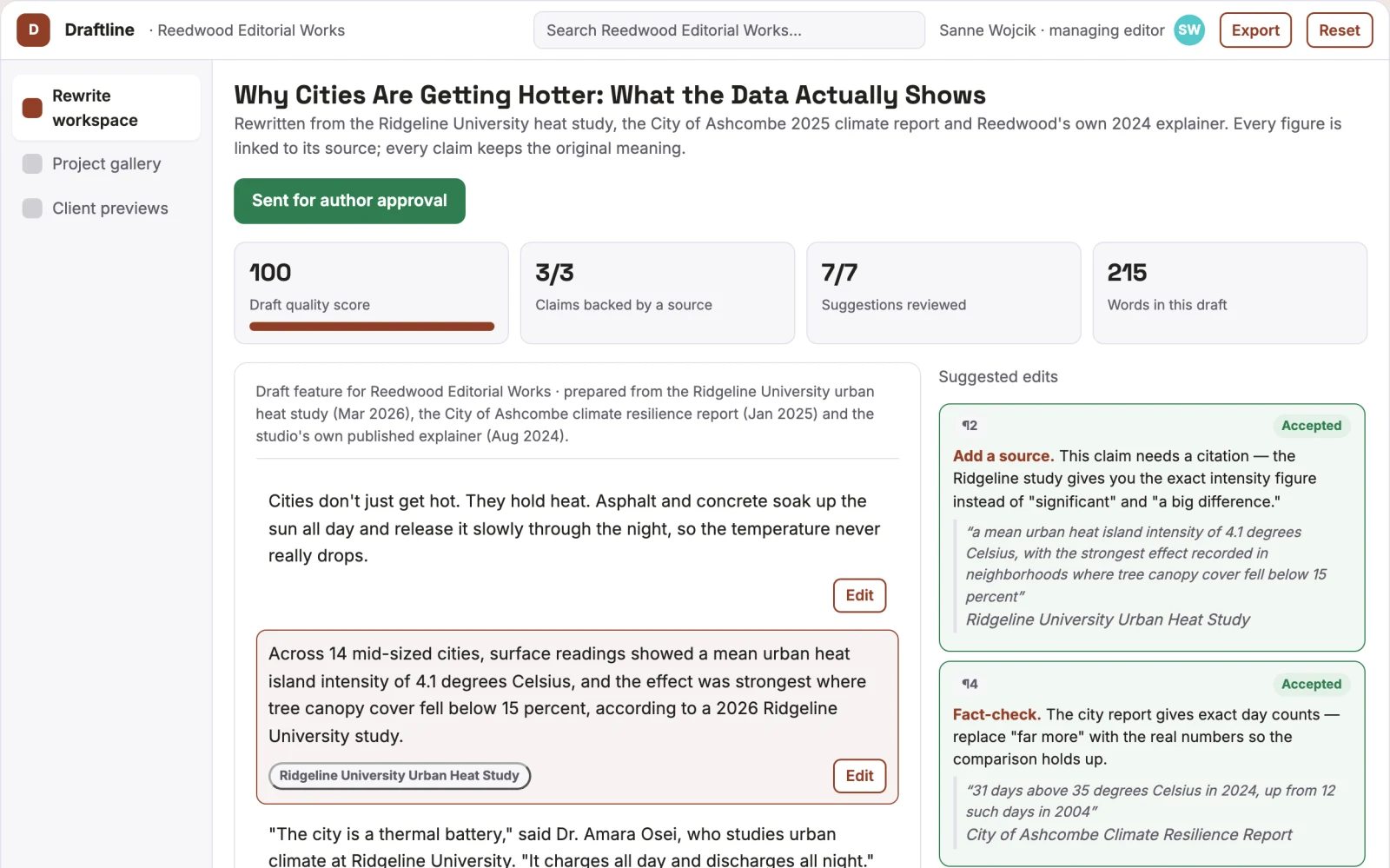Open the ¶4 Fact-check suggestion card
Image resolution: width=1390 pixels, height=868 pixels.
pyautogui.click(x=1151, y=764)
